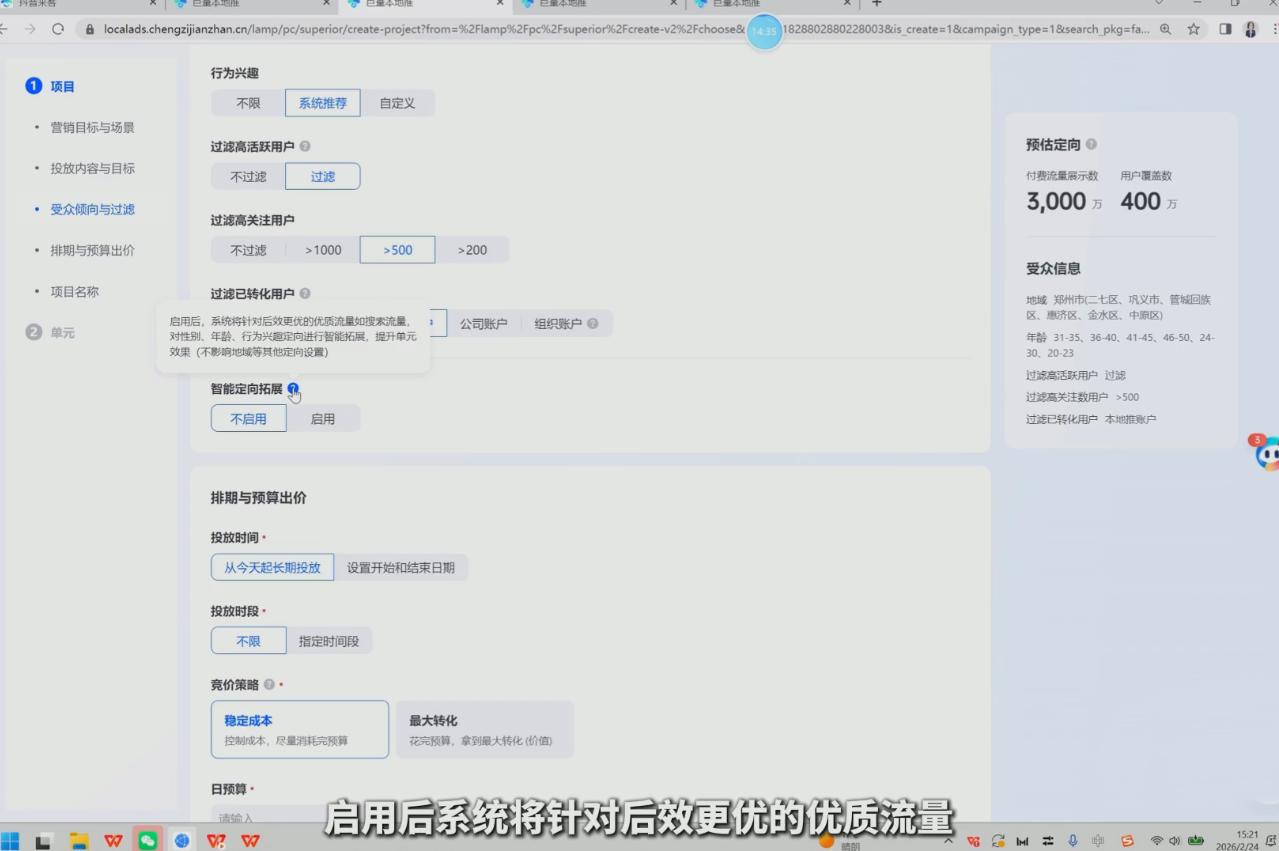
Task: Enable 启用 for 智能定向拓展
Action: 324,418
